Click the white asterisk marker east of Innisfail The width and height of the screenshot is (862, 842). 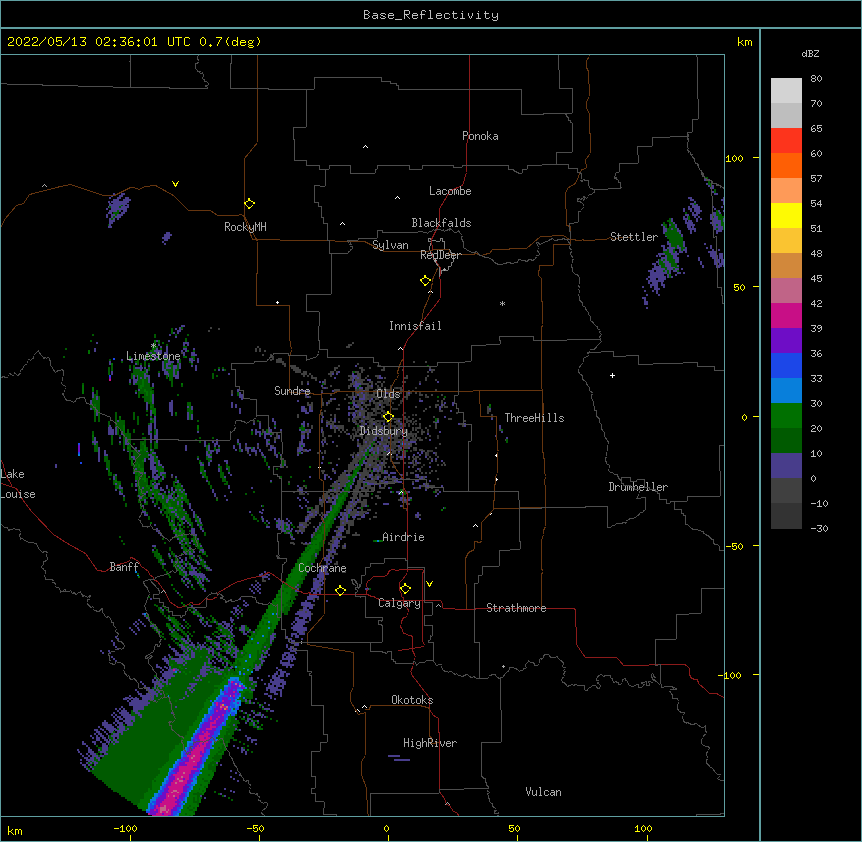click(x=502, y=303)
